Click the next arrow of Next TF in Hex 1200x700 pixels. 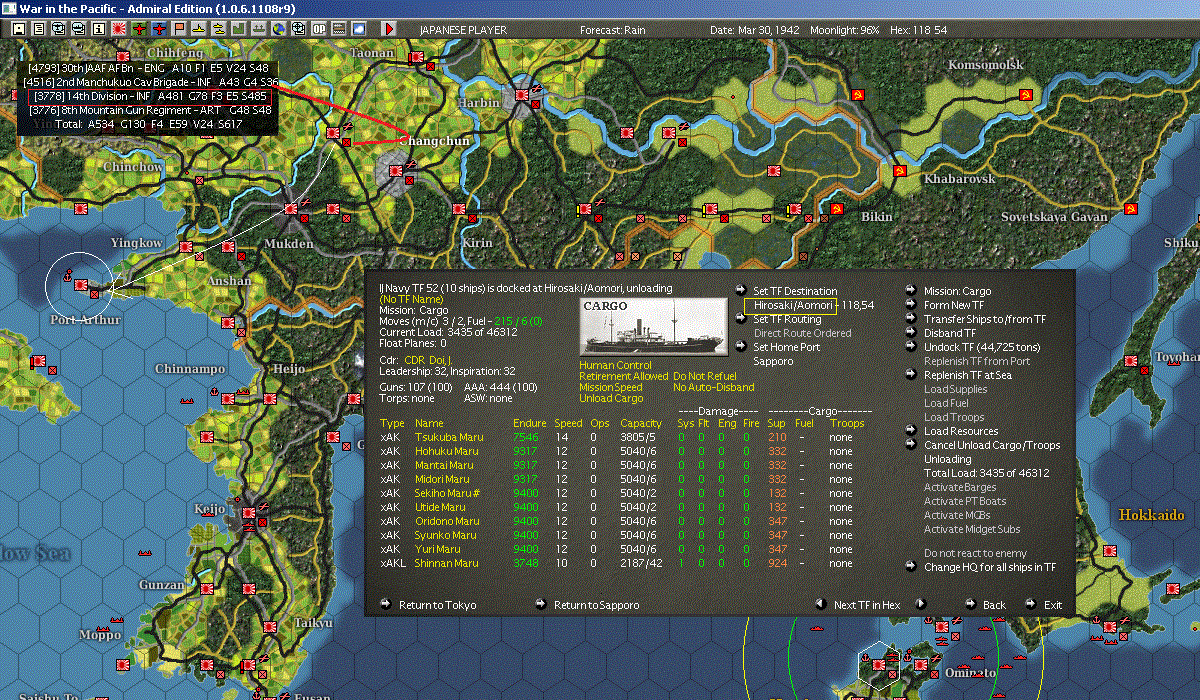pos(921,605)
